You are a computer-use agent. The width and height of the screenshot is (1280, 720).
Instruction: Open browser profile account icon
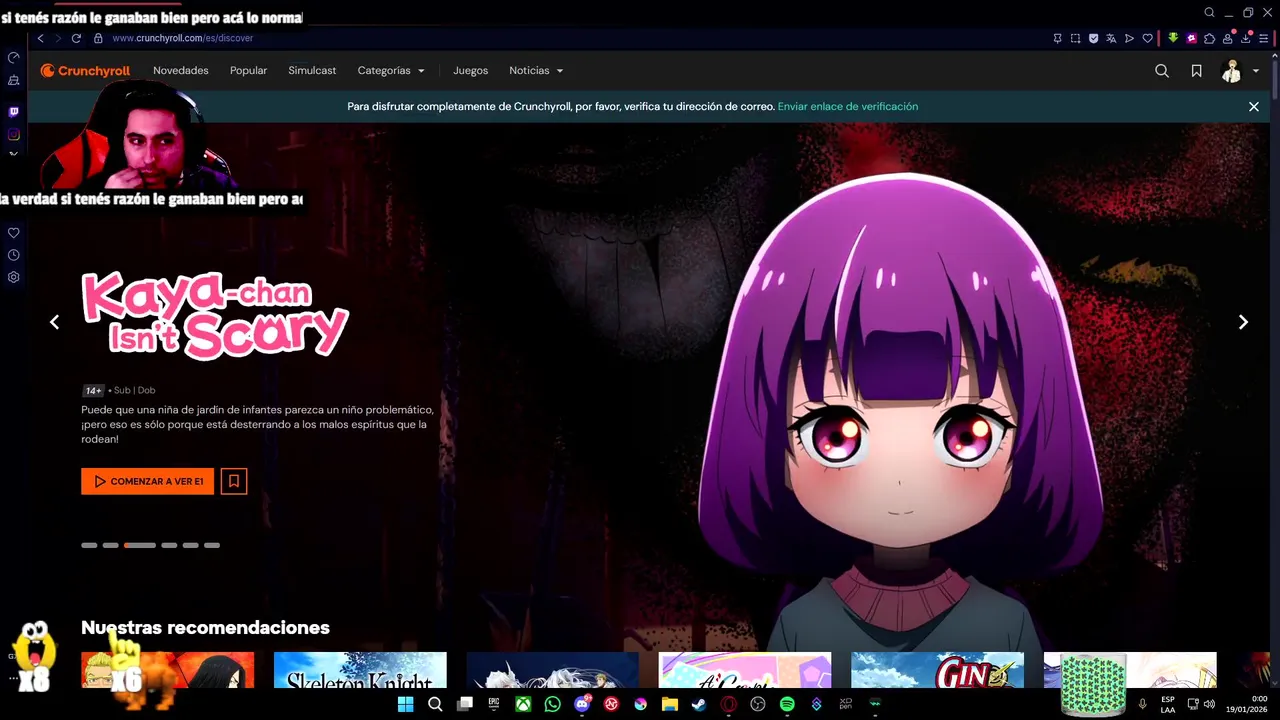point(1229,38)
